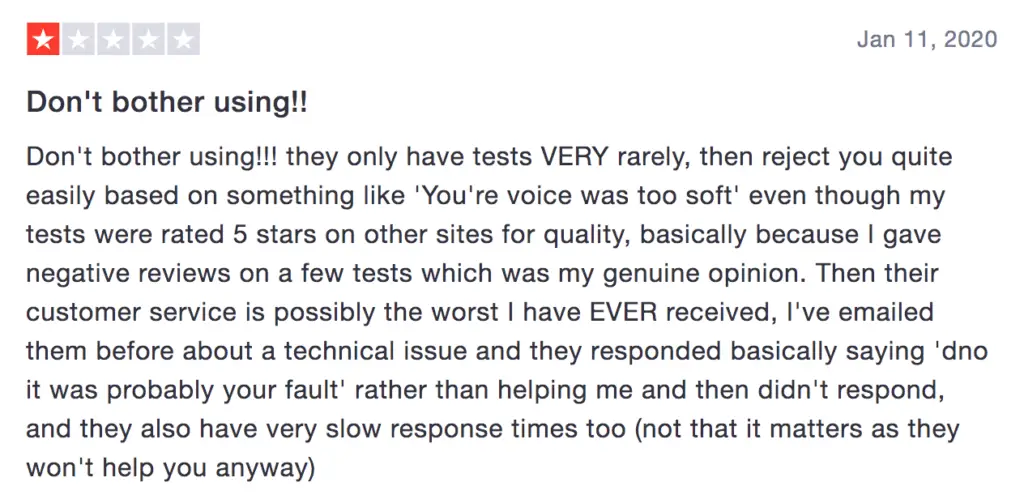
Task: Click the second grey rating star
Action: tap(78, 39)
